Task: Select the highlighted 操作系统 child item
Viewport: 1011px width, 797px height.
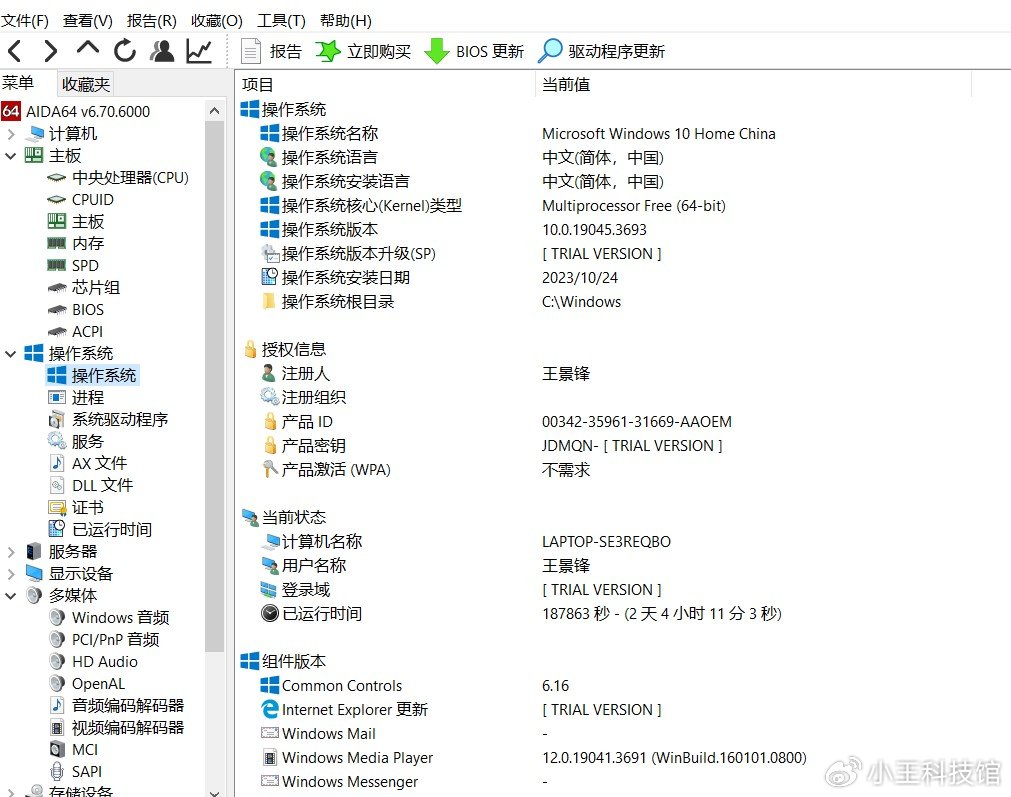Action: 93,375
